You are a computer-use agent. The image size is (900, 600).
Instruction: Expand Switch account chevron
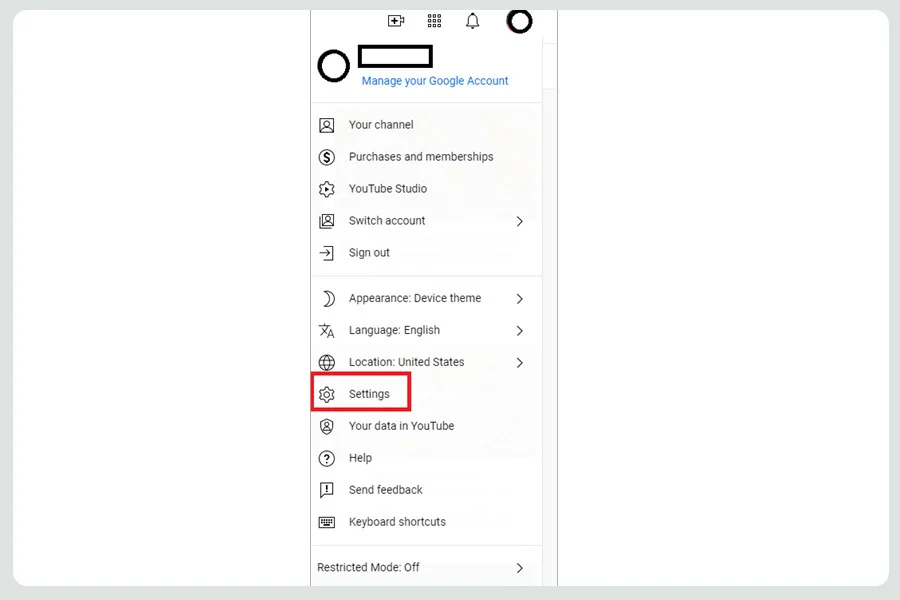click(519, 222)
